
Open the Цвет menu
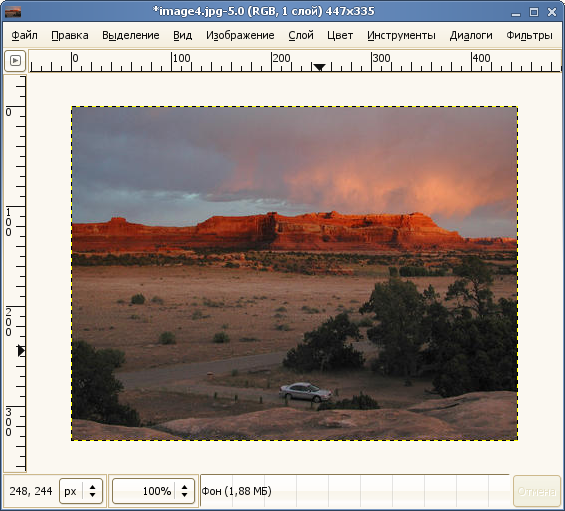tap(340, 35)
